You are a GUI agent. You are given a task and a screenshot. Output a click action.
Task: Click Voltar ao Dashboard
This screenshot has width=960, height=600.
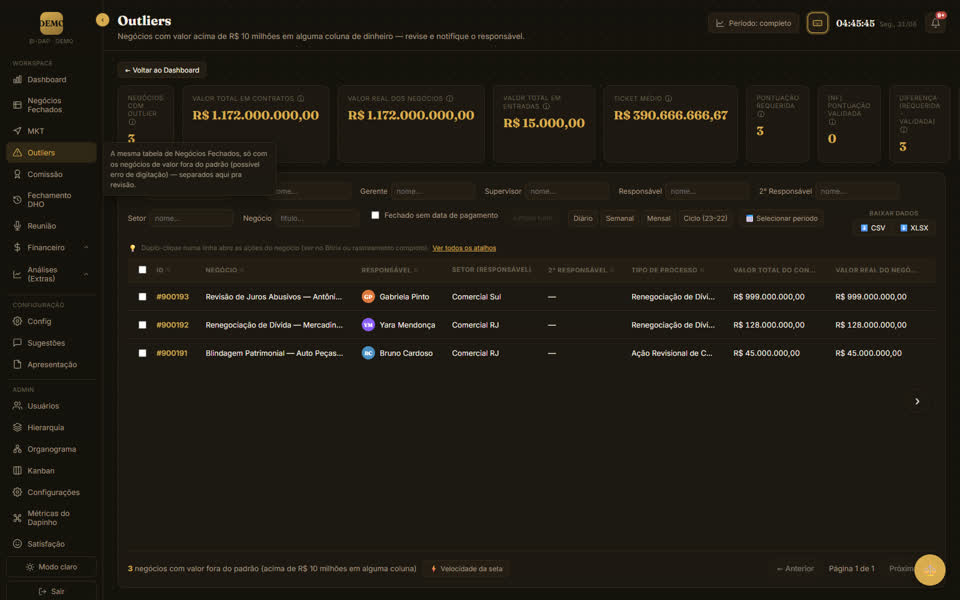[162, 70]
